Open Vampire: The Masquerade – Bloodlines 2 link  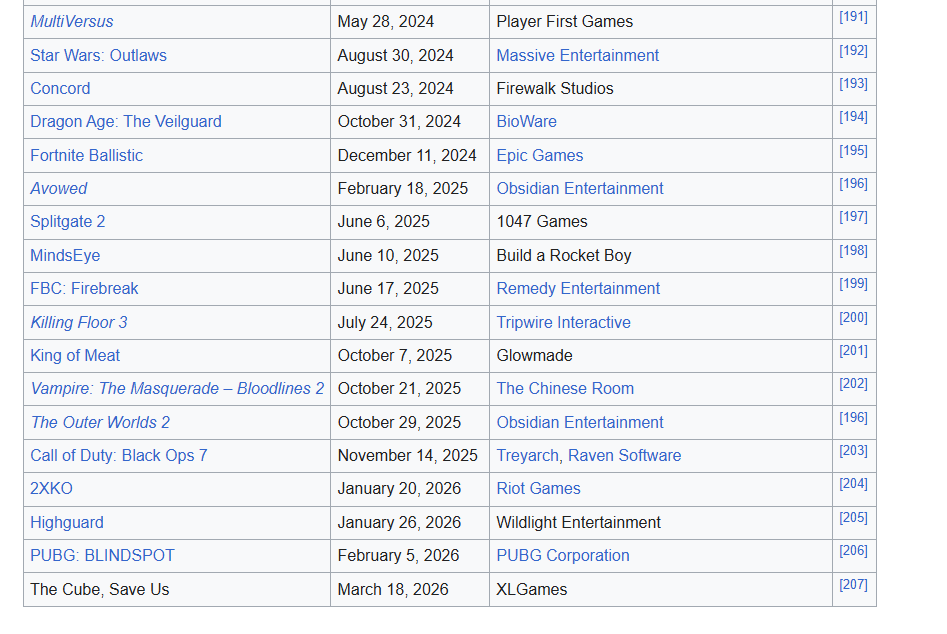[x=177, y=389]
